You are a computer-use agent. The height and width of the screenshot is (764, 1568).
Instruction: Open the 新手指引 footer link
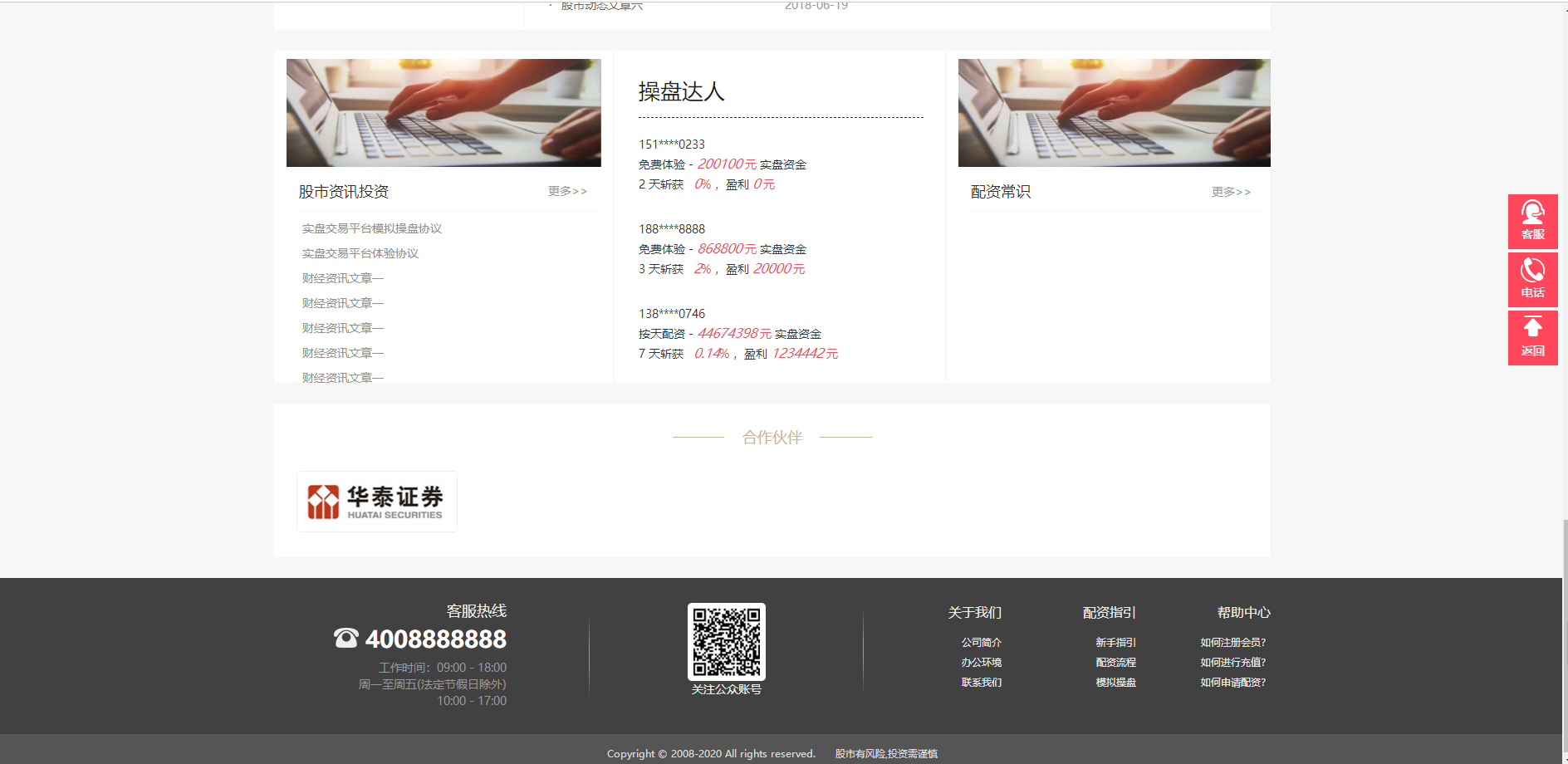[1115, 643]
